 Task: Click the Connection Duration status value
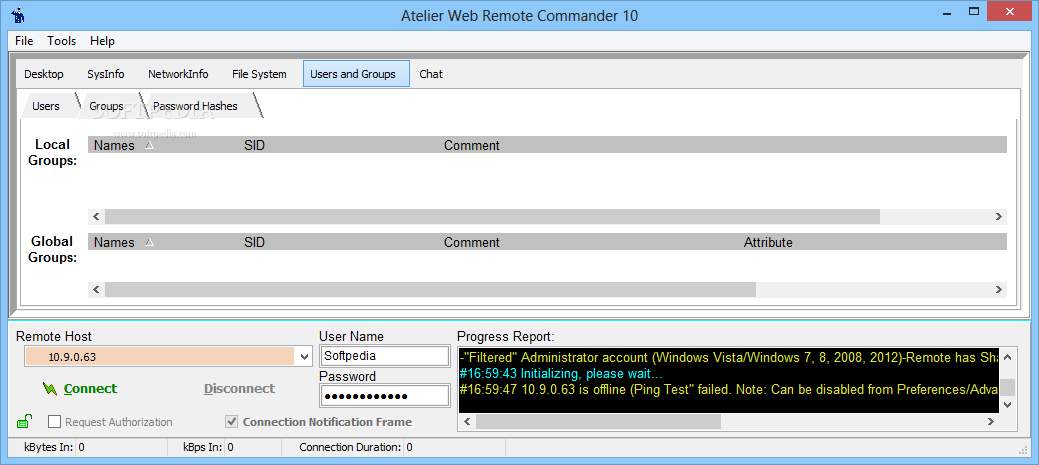tap(410, 447)
